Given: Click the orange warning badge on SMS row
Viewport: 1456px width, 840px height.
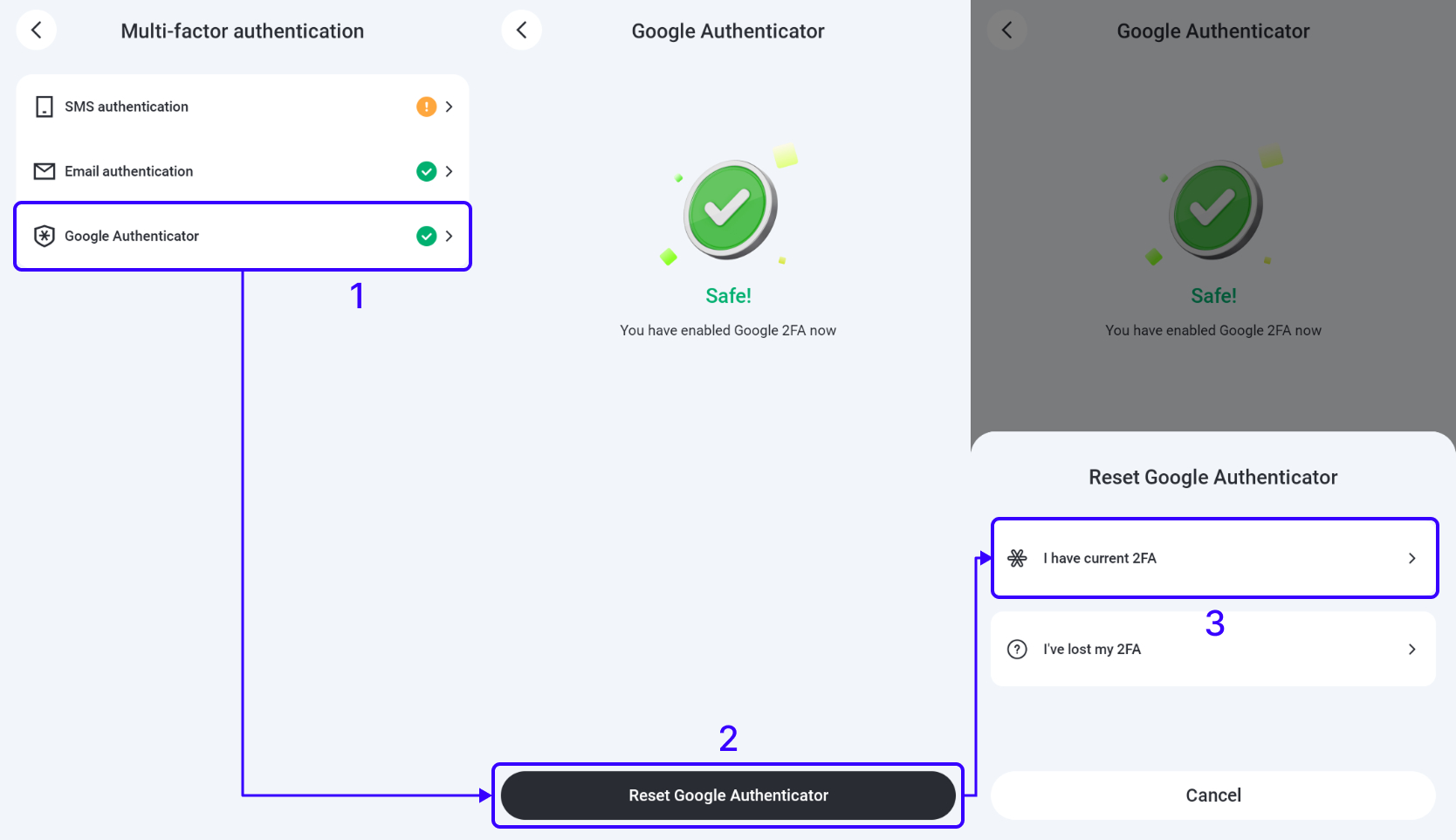Looking at the screenshot, I should coord(426,107).
